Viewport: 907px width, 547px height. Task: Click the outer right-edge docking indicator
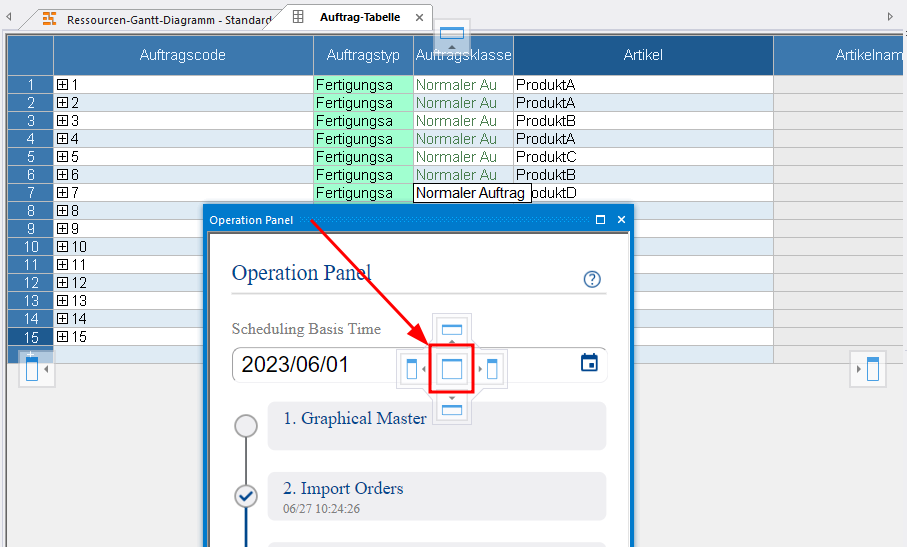(873, 368)
